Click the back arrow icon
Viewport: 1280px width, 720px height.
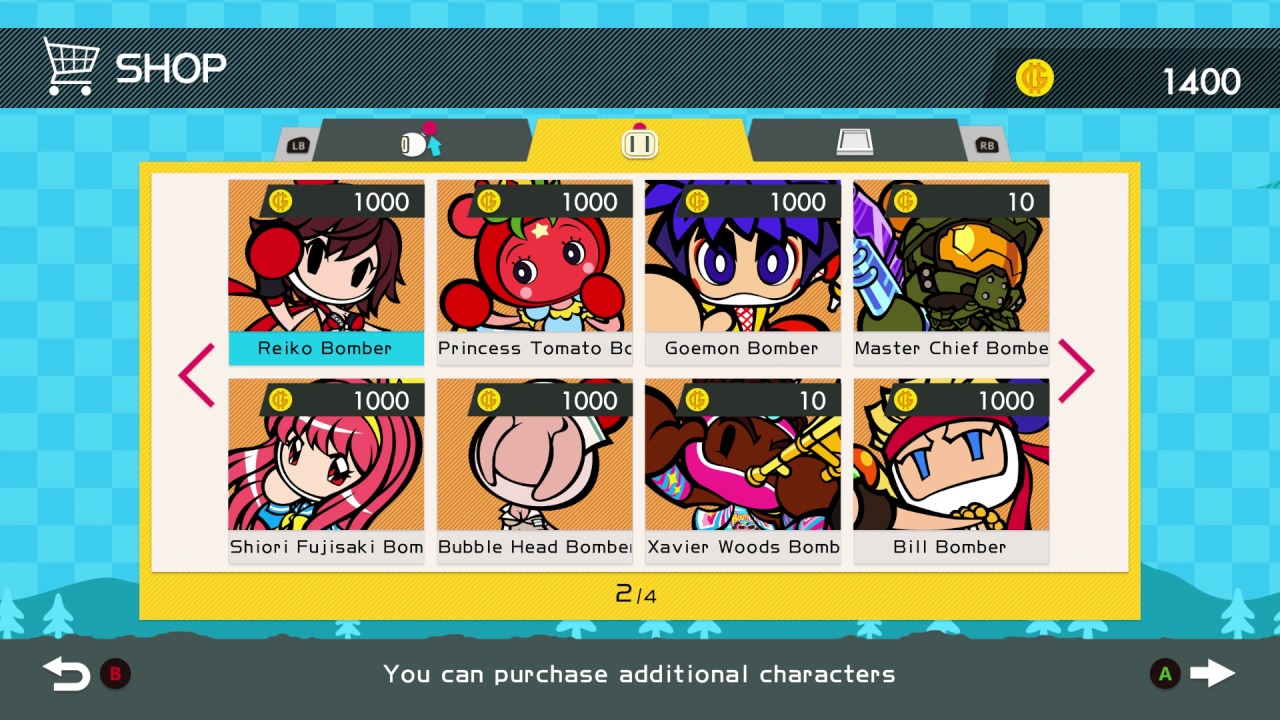point(66,674)
